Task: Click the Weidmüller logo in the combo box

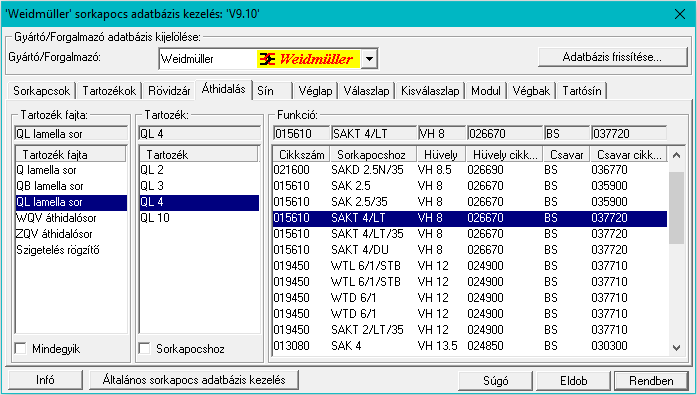Action: [x=308, y=59]
